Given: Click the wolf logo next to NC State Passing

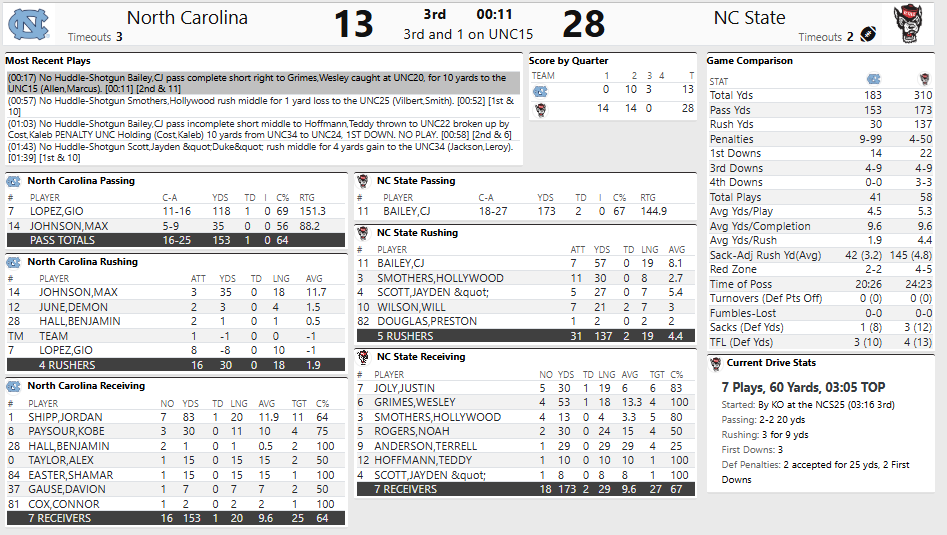Looking at the screenshot, I should pos(363,181).
